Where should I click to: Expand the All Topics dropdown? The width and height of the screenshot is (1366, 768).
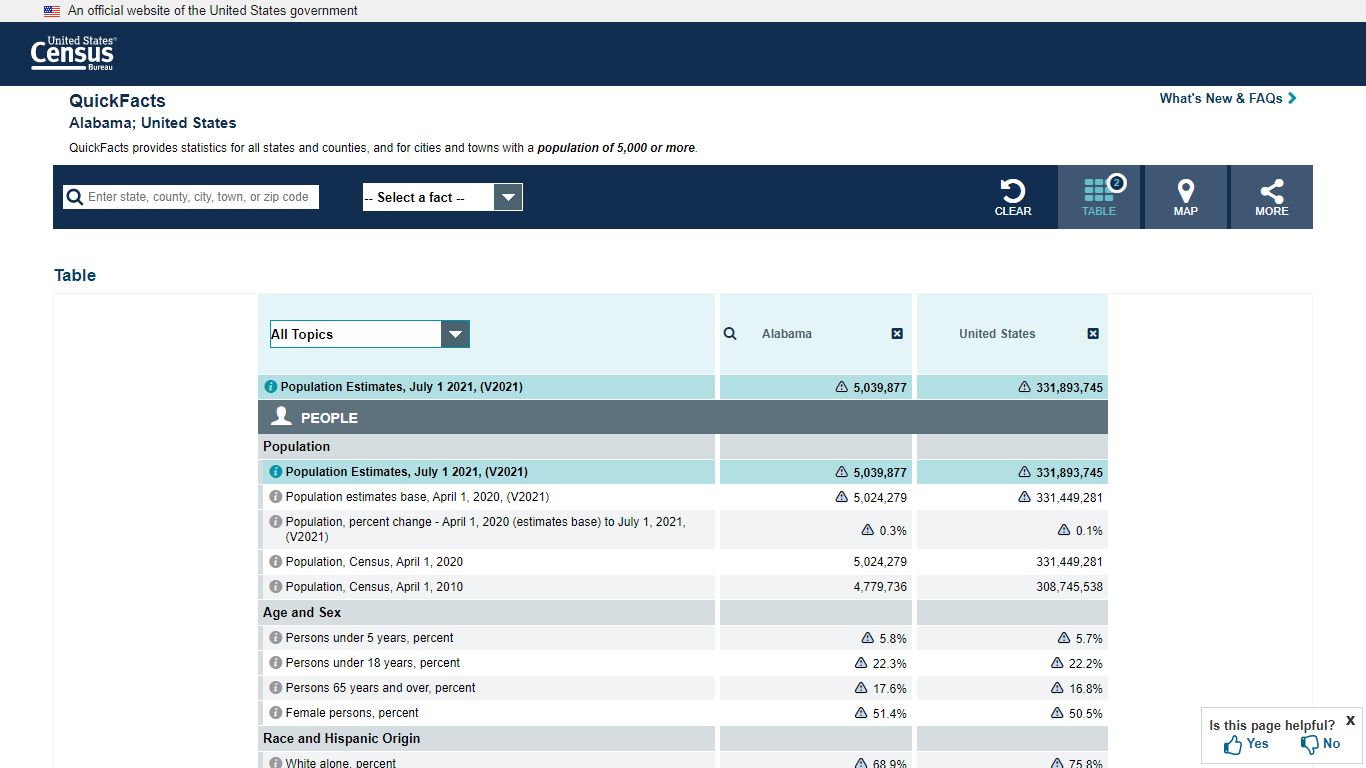(369, 334)
